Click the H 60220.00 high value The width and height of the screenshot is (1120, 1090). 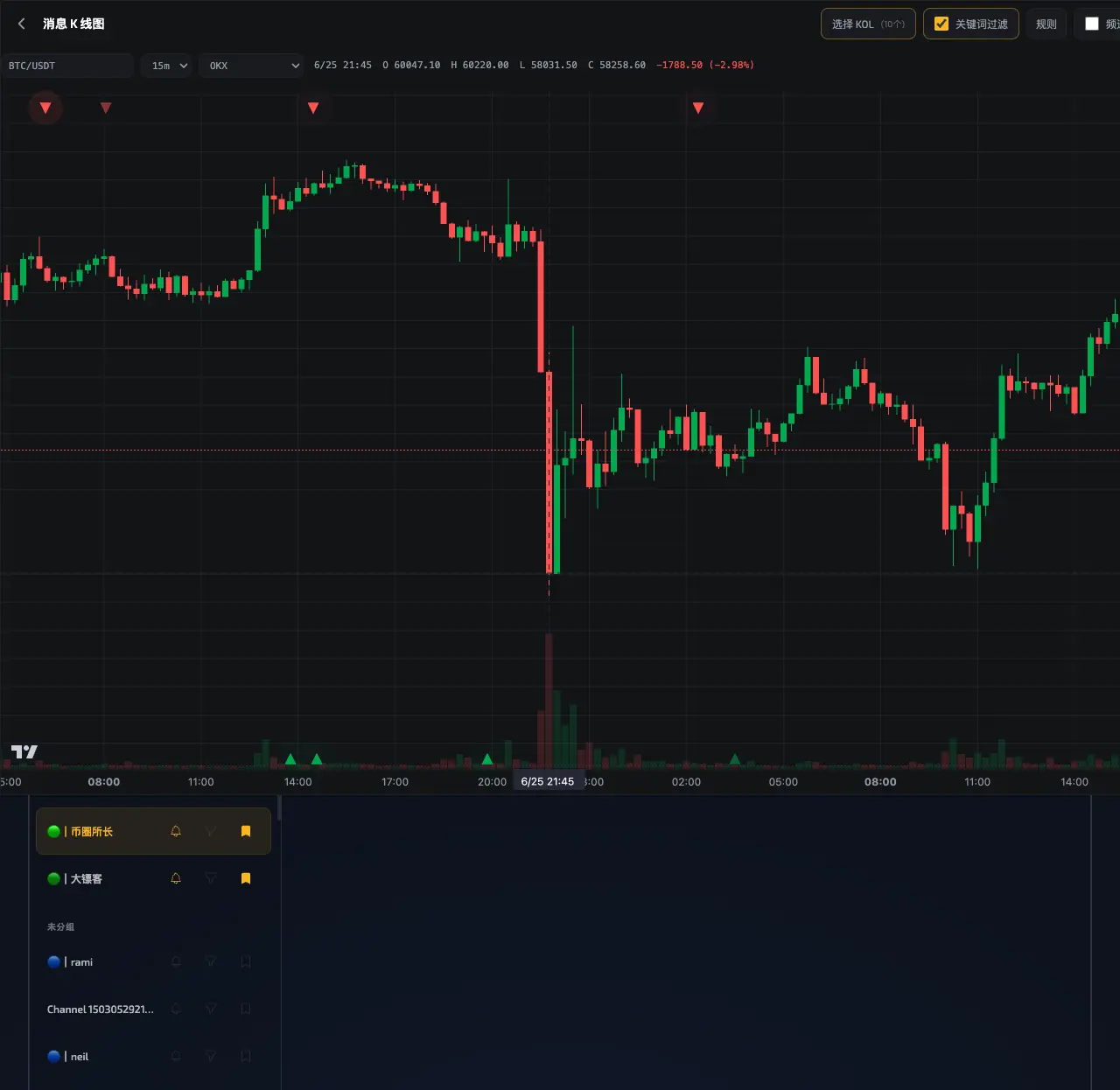[479, 66]
